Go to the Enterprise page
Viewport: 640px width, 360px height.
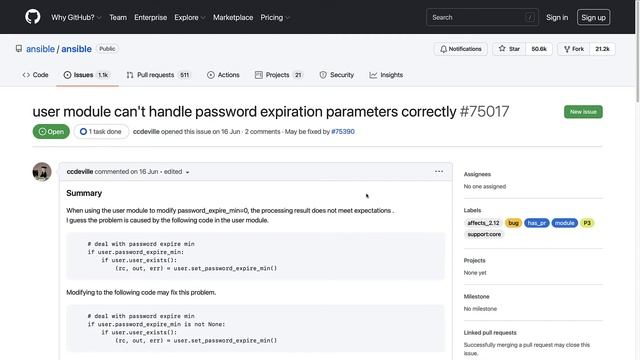pos(151,18)
